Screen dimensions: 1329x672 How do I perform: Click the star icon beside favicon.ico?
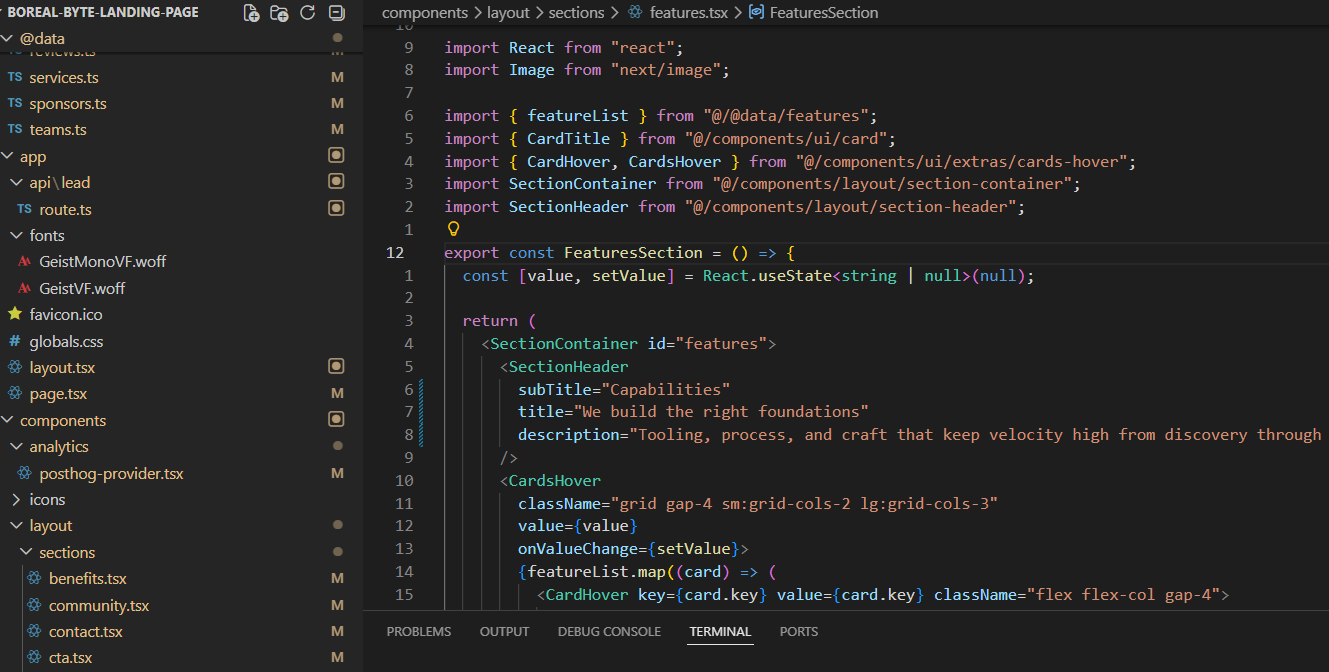(x=15, y=314)
